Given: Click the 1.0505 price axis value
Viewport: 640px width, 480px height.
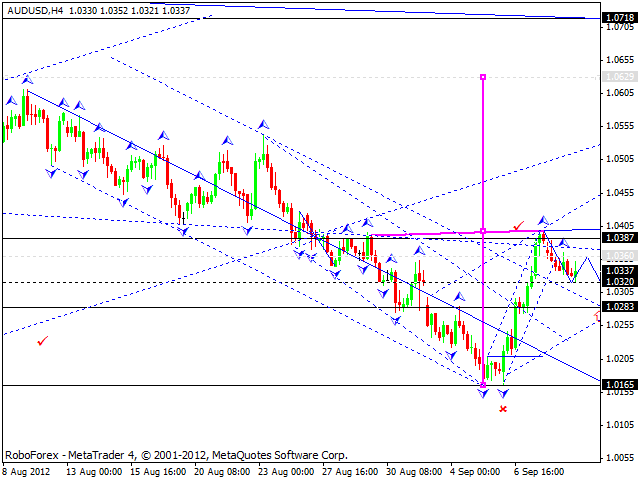Looking at the screenshot, I should [x=620, y=159].
